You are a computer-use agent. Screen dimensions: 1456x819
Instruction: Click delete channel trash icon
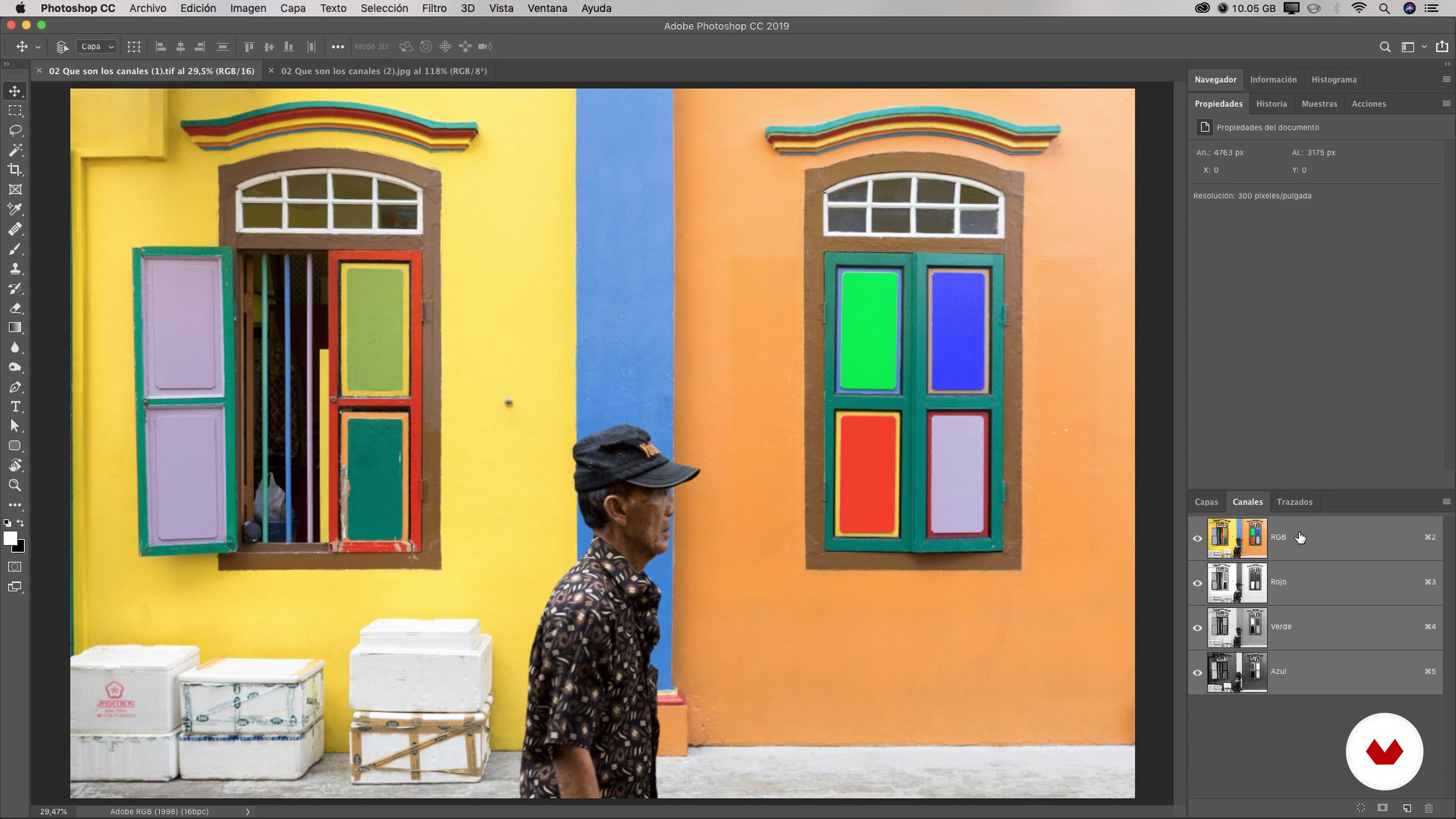click(x=1429, y=808)
